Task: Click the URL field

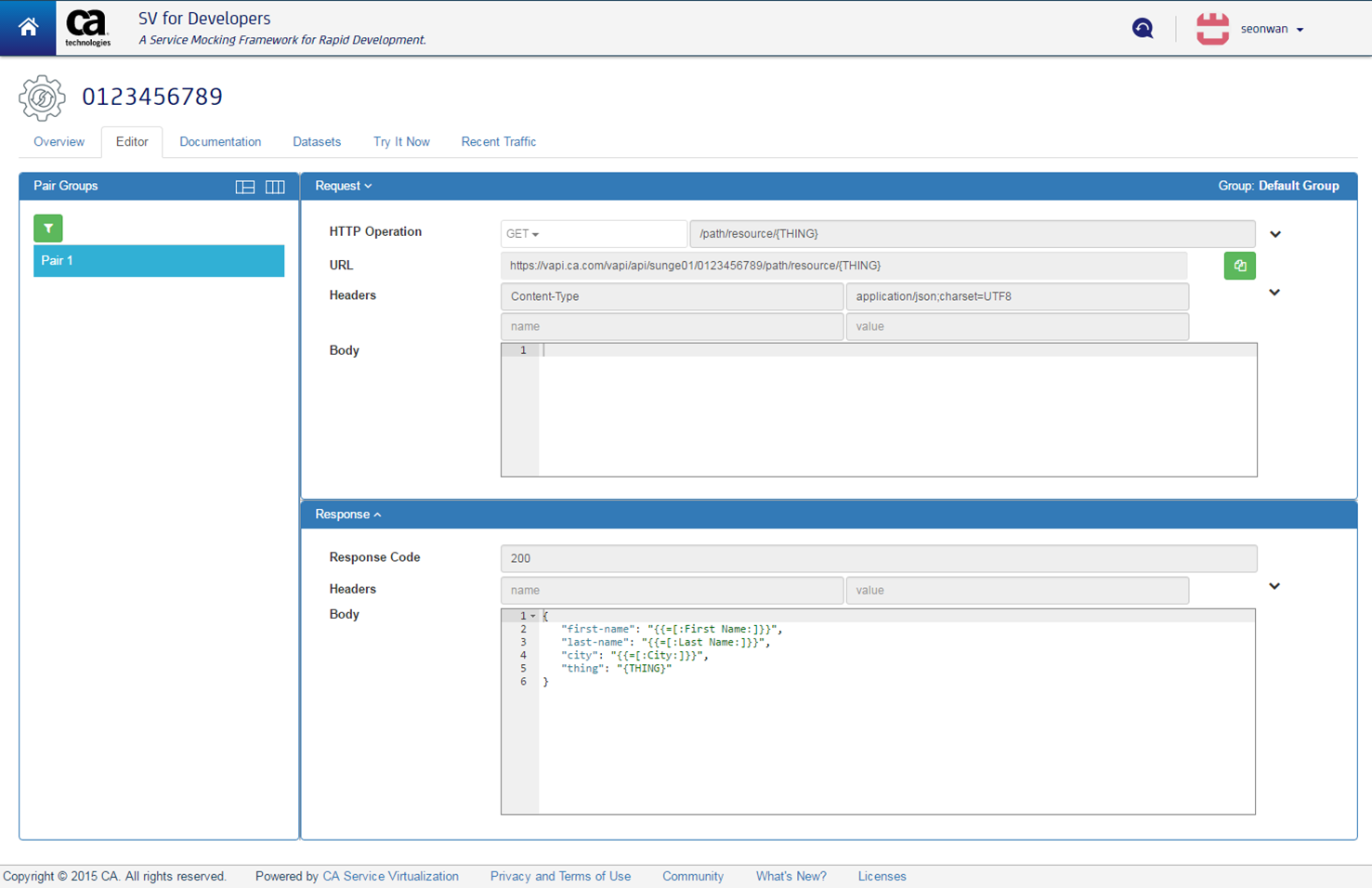Action: tap(843, 266)
